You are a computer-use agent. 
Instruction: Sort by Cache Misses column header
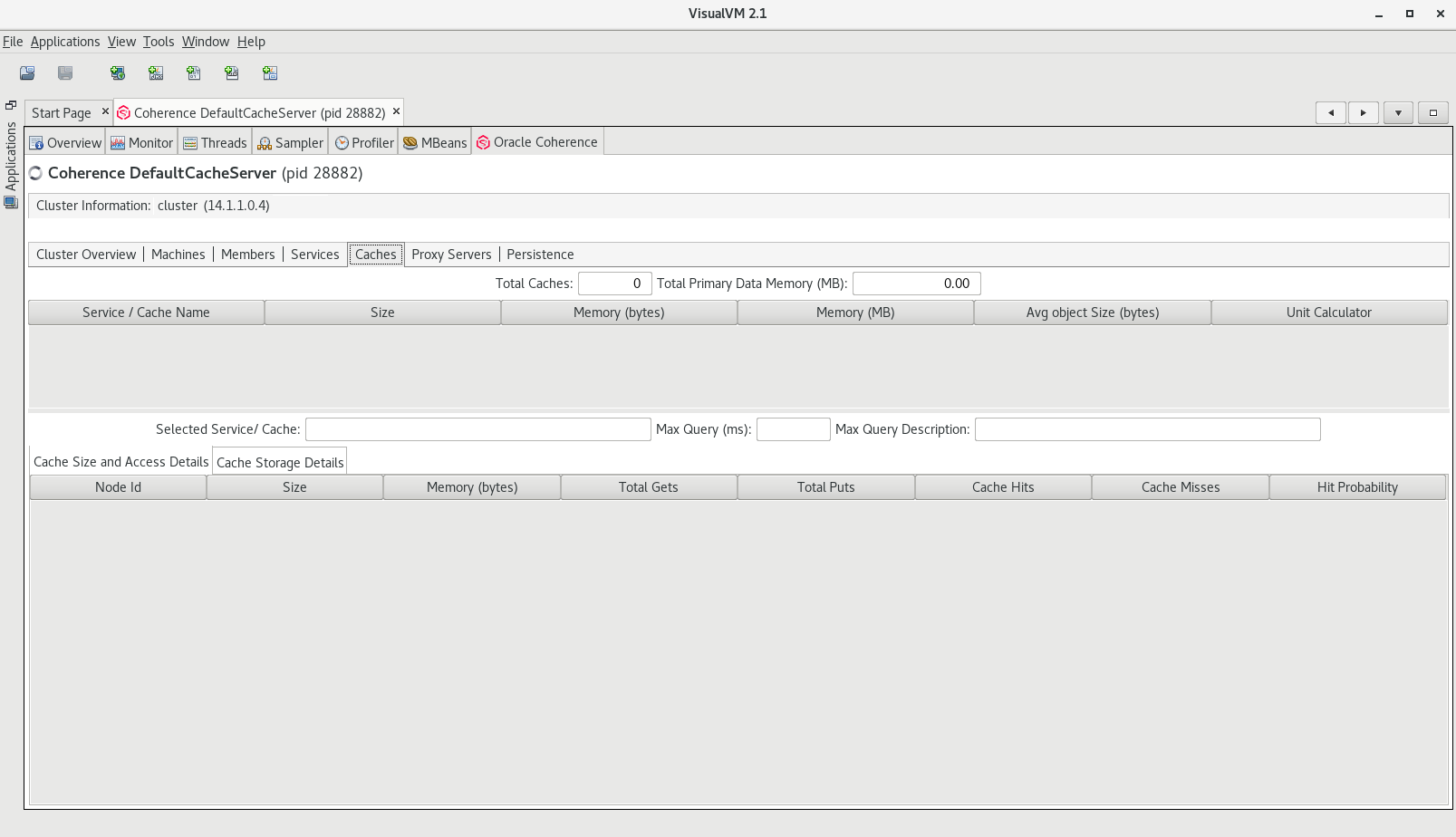point(1181,487)
